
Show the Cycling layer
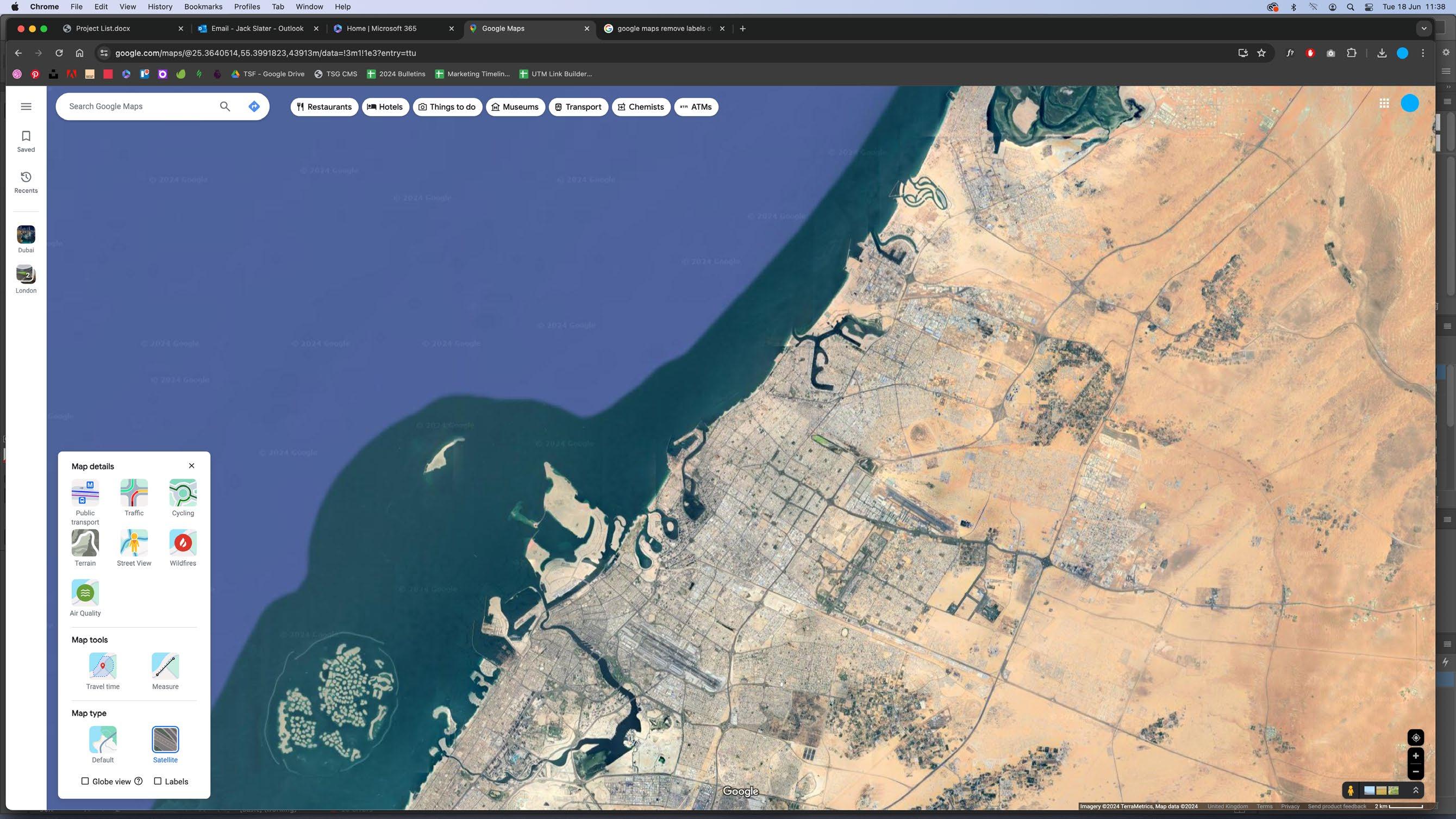coord(183,493)
